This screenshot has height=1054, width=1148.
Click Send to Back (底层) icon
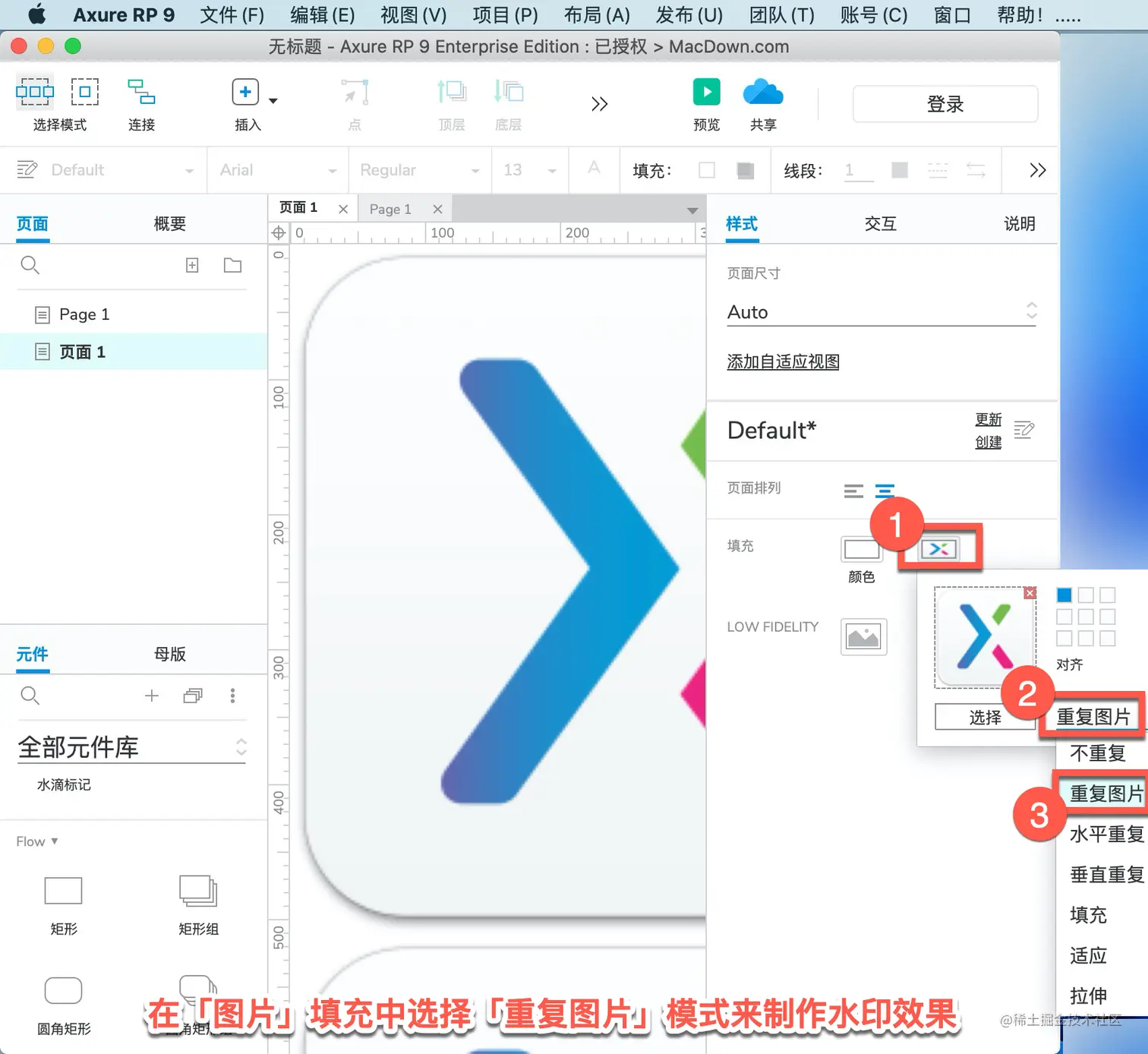pos(509,92)
